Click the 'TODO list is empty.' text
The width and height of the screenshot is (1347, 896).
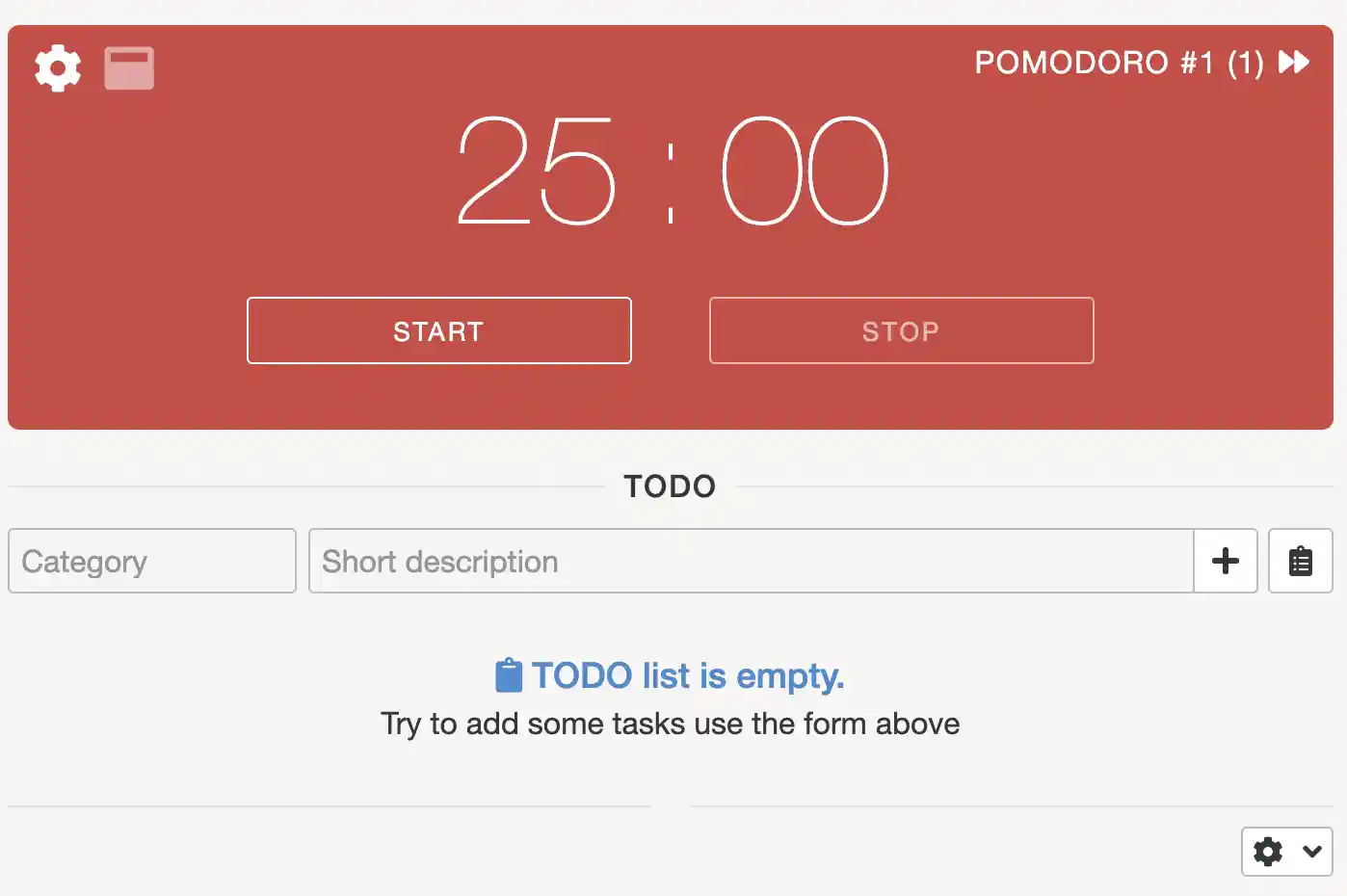pyautogui.click(x=688, y=675)
